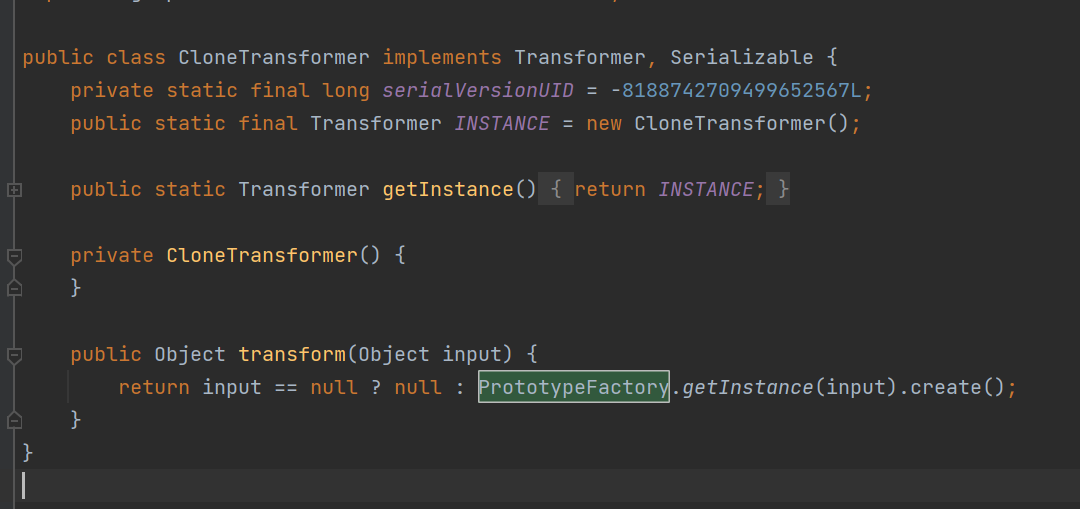
Task: Click the serialVersionUID field name
Action: pyautogui.click(x=478, y=91)
